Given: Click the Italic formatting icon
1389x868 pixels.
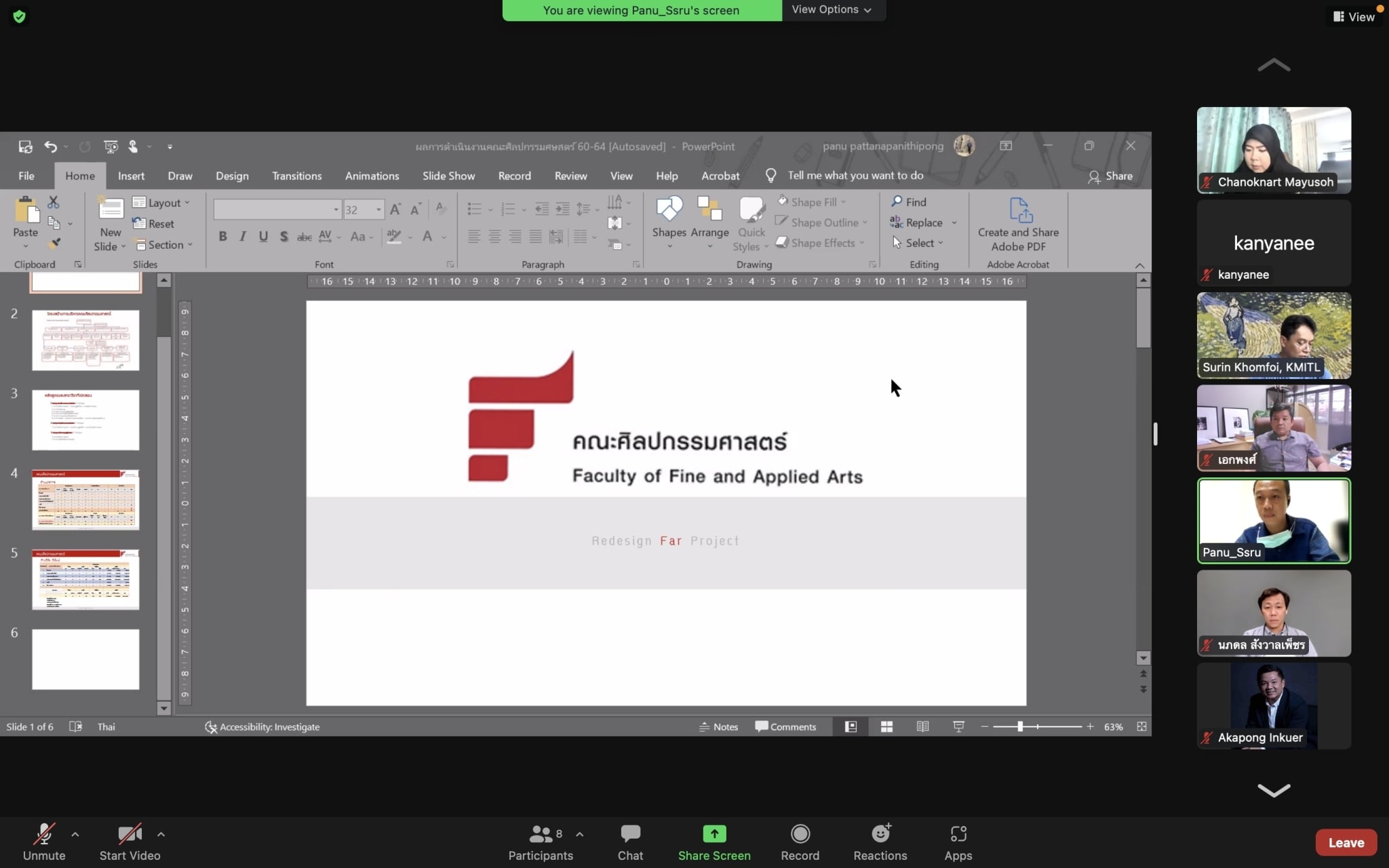Looking at the screenshot, I should click(x=243, y=236).
